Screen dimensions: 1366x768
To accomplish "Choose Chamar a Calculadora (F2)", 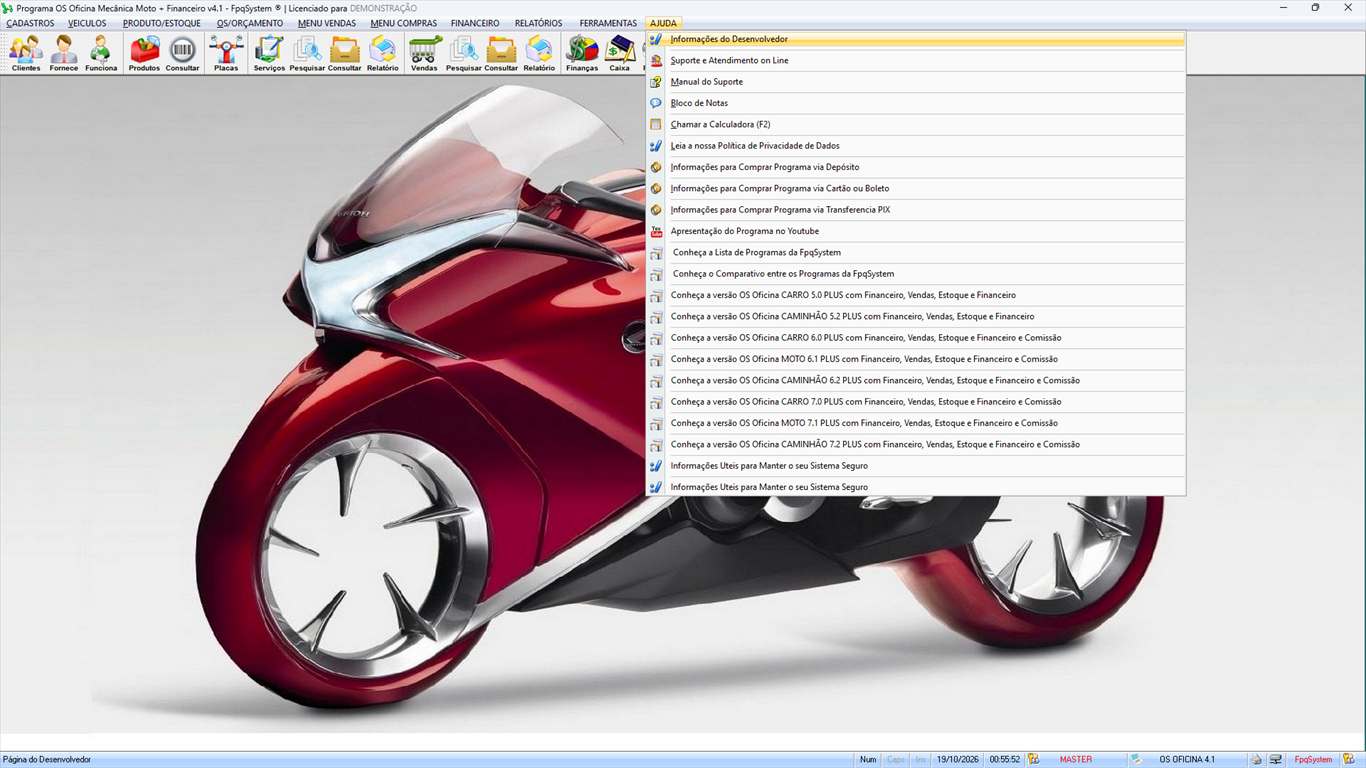I will point(916,124).
